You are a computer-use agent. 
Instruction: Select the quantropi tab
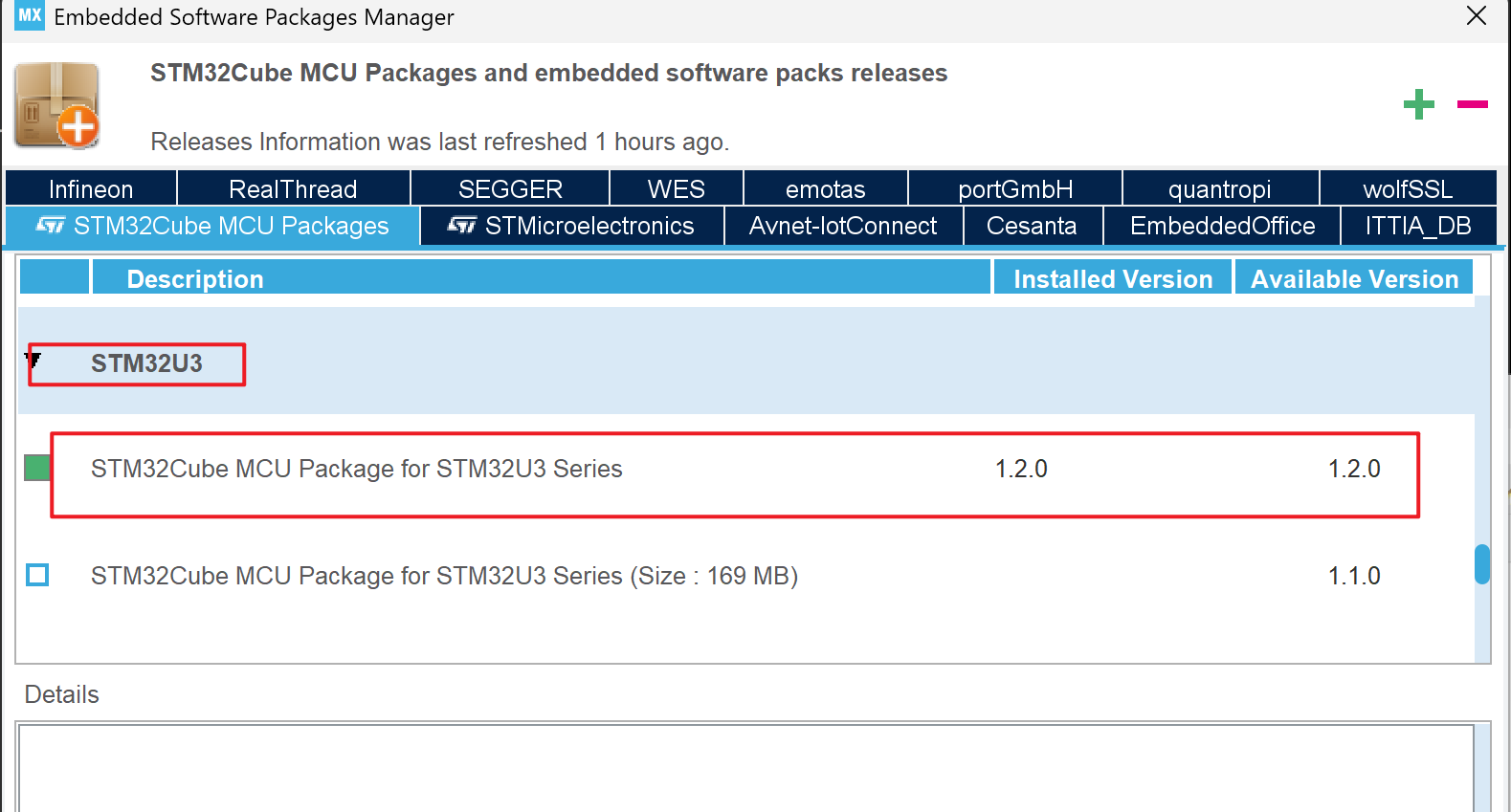point(1220,189)
